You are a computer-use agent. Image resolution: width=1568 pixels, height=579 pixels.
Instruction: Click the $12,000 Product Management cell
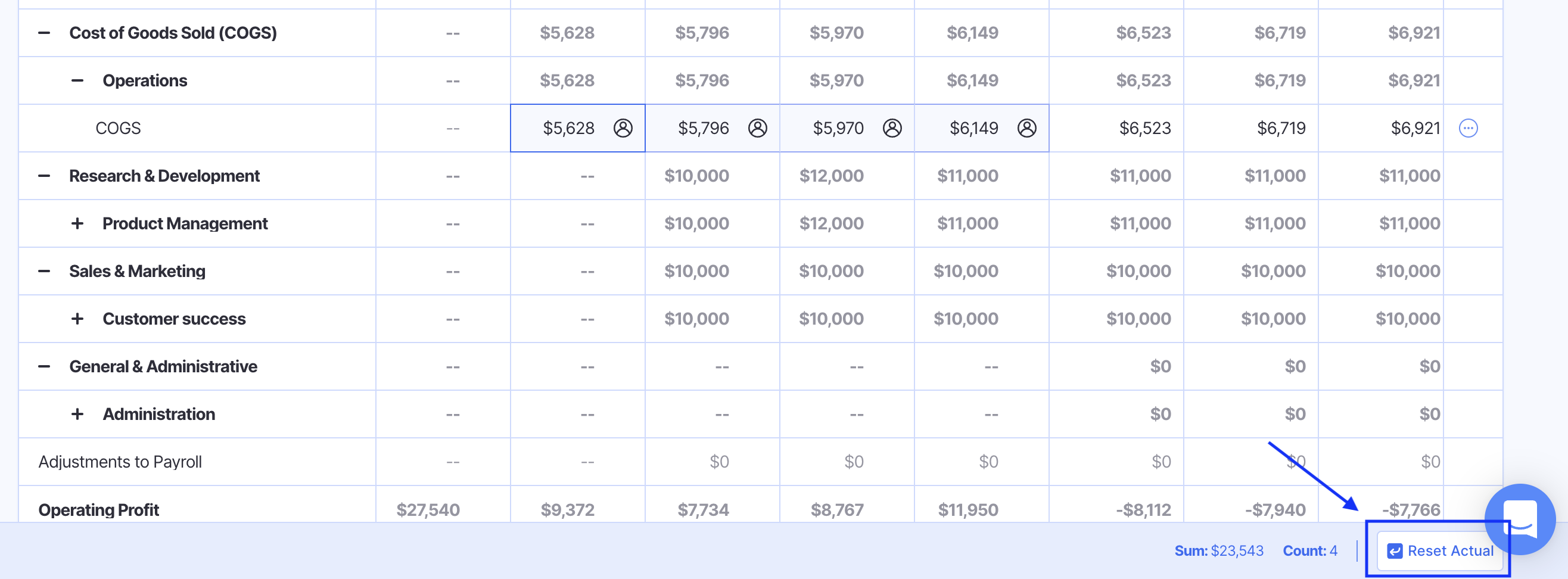[831, 223]
